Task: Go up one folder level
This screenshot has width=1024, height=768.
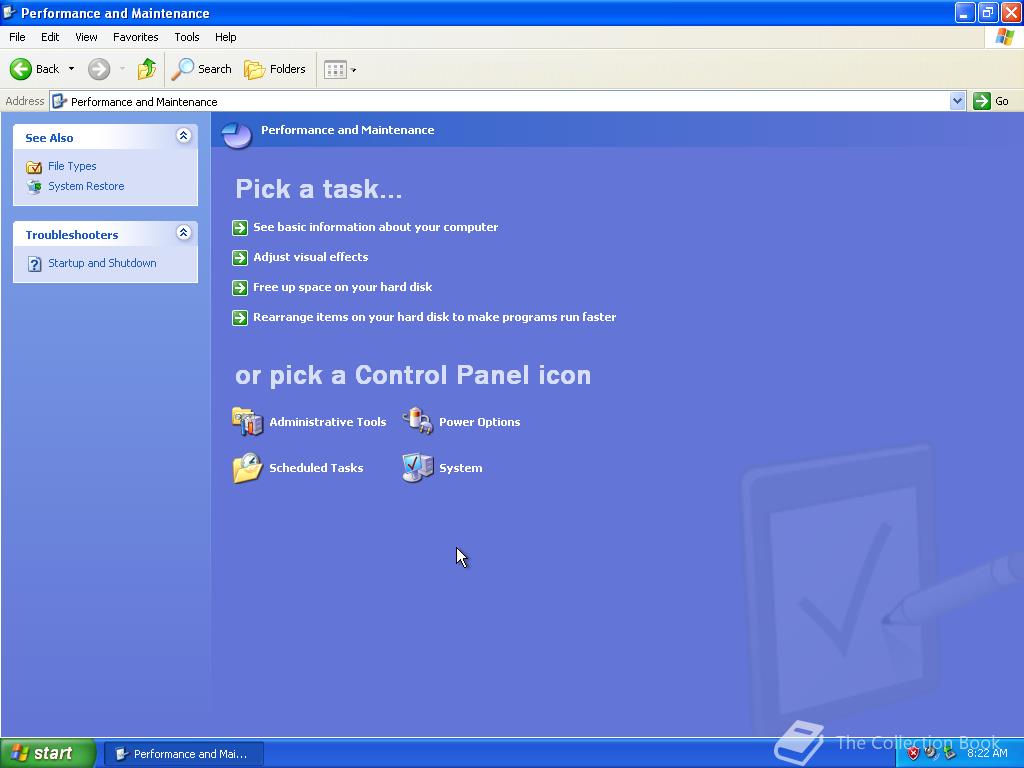Action: click(147, 69)
